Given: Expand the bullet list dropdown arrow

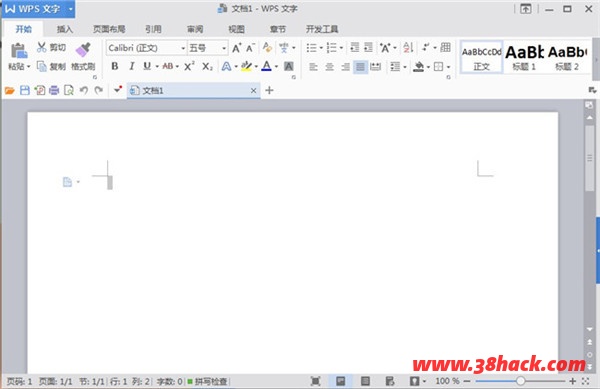Looking at the screenshot, I should 321,48.
